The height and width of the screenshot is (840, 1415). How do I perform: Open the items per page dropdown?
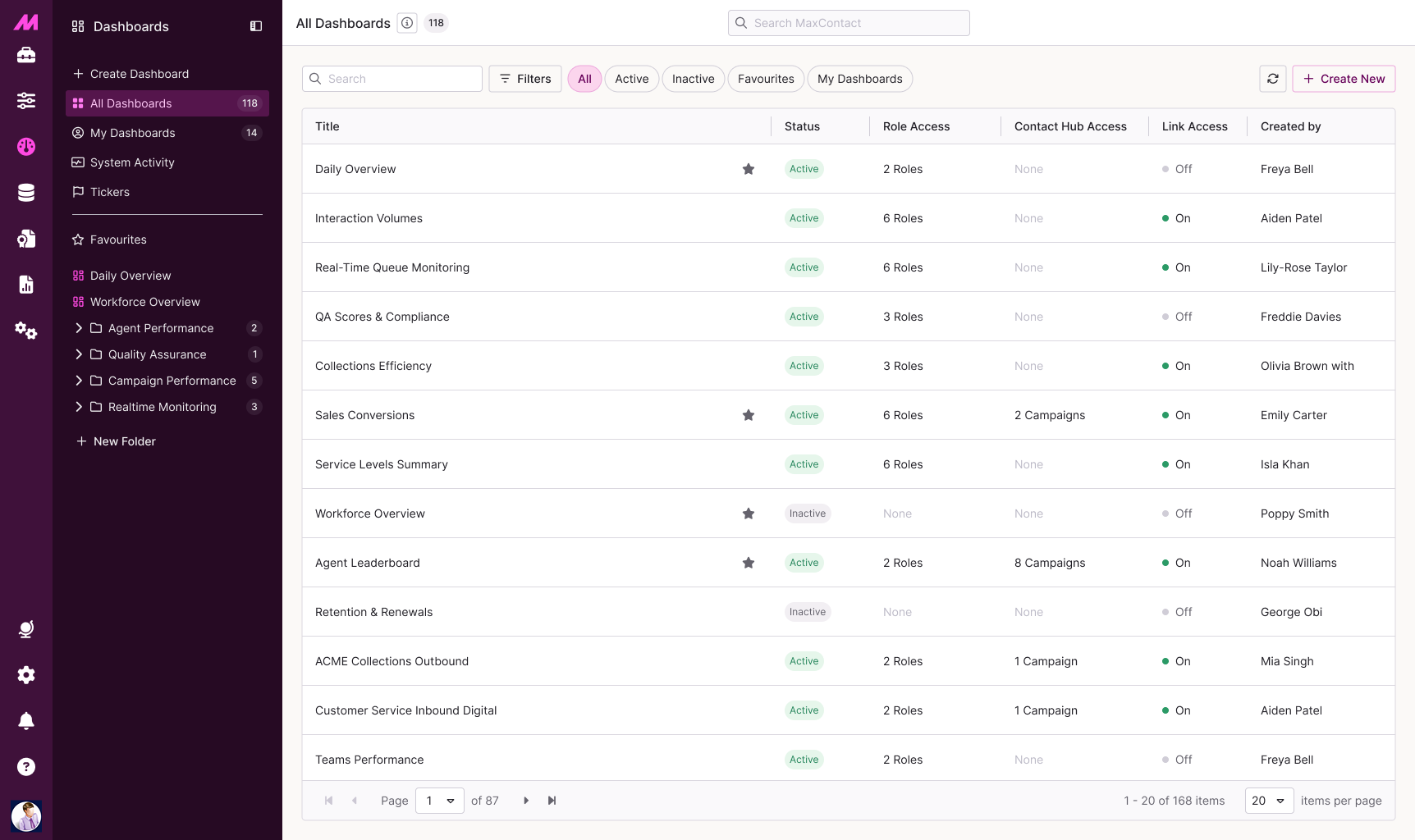point(1269,801)
